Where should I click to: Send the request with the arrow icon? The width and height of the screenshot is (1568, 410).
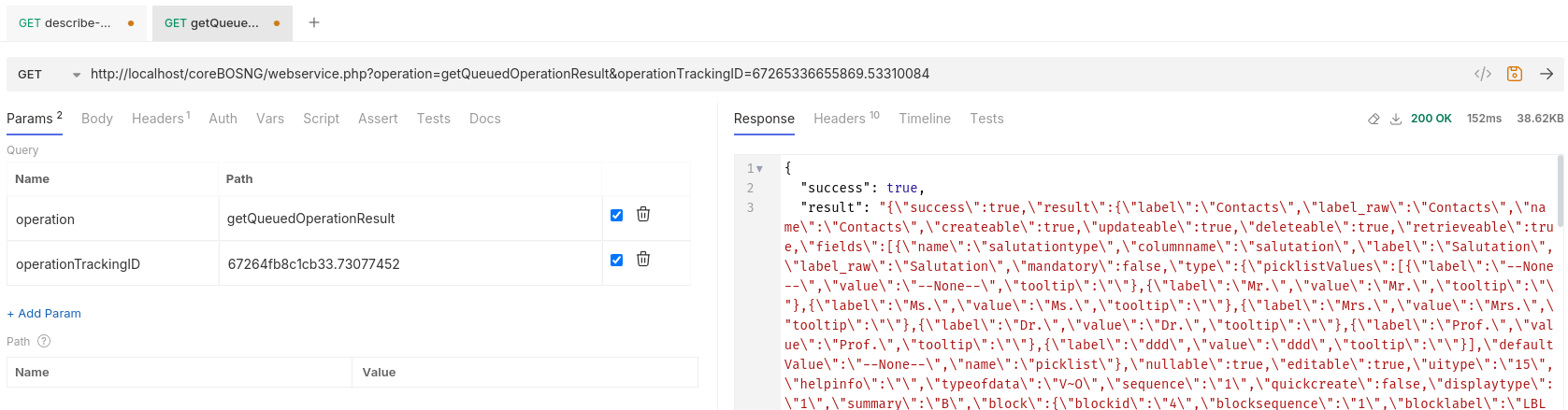pyautogui.click(x=1546, y=74)
